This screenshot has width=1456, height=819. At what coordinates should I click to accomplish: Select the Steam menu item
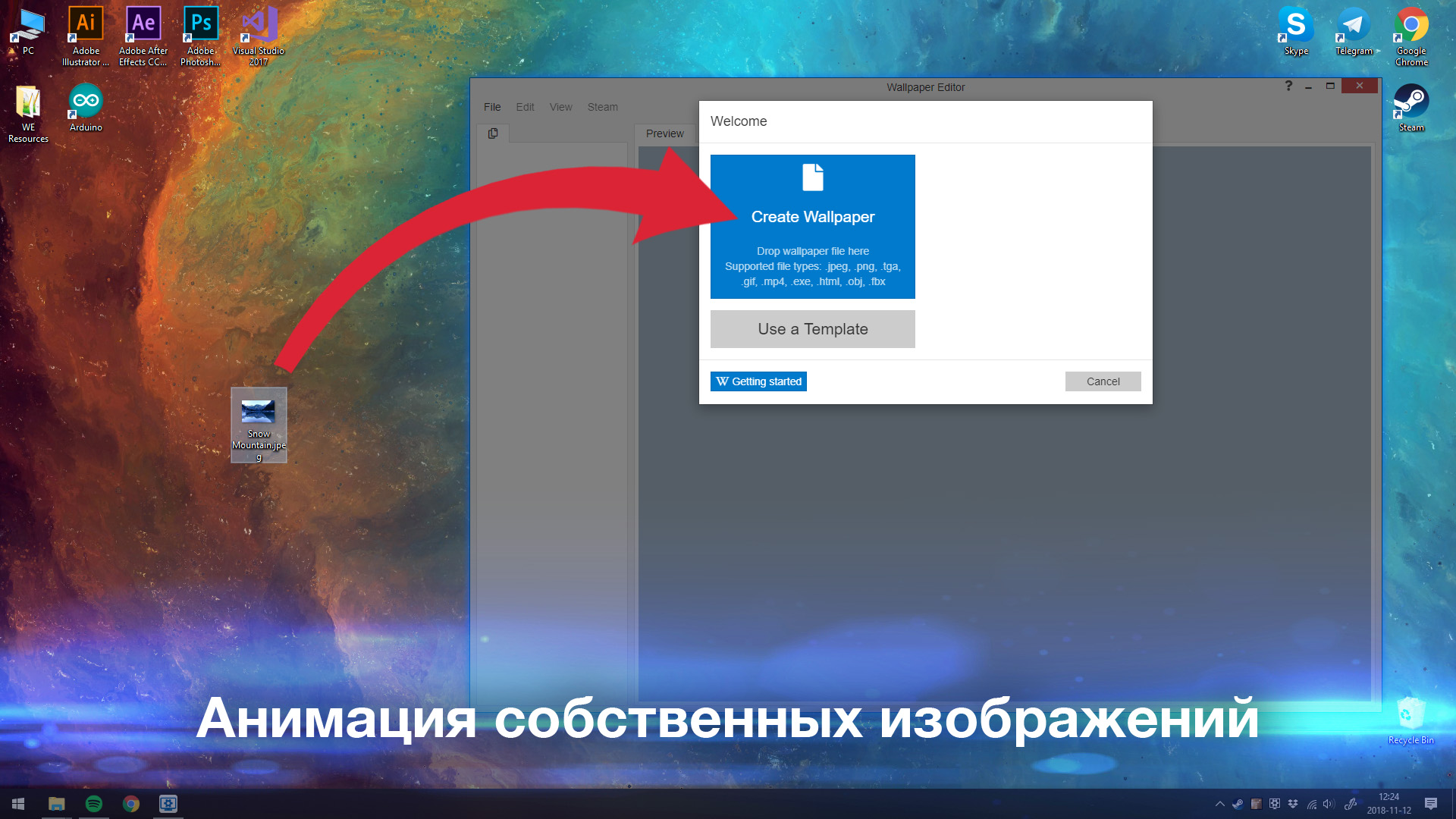click(x=601, y=107)
